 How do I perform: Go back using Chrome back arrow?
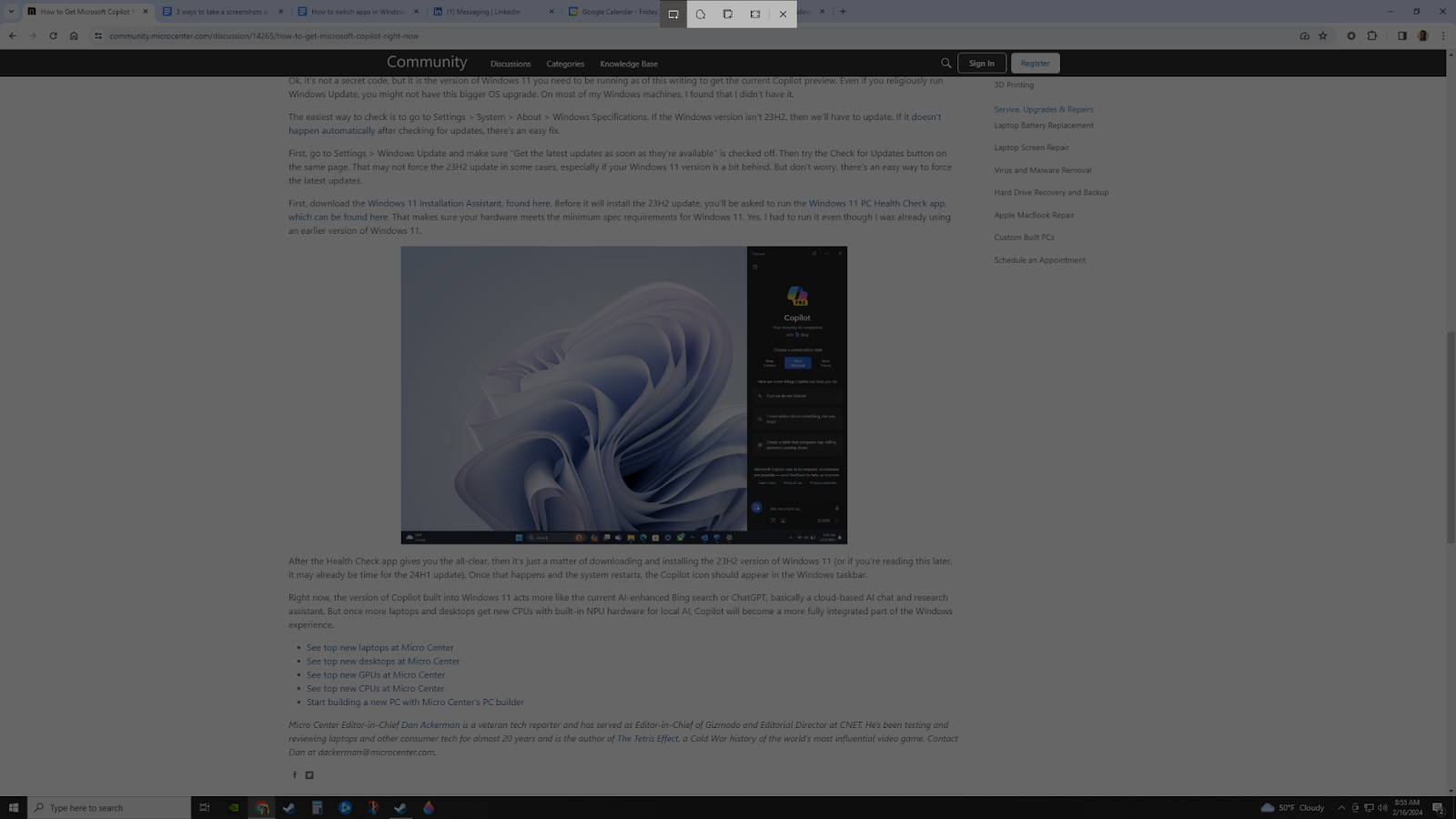click(x=13, y=36)
